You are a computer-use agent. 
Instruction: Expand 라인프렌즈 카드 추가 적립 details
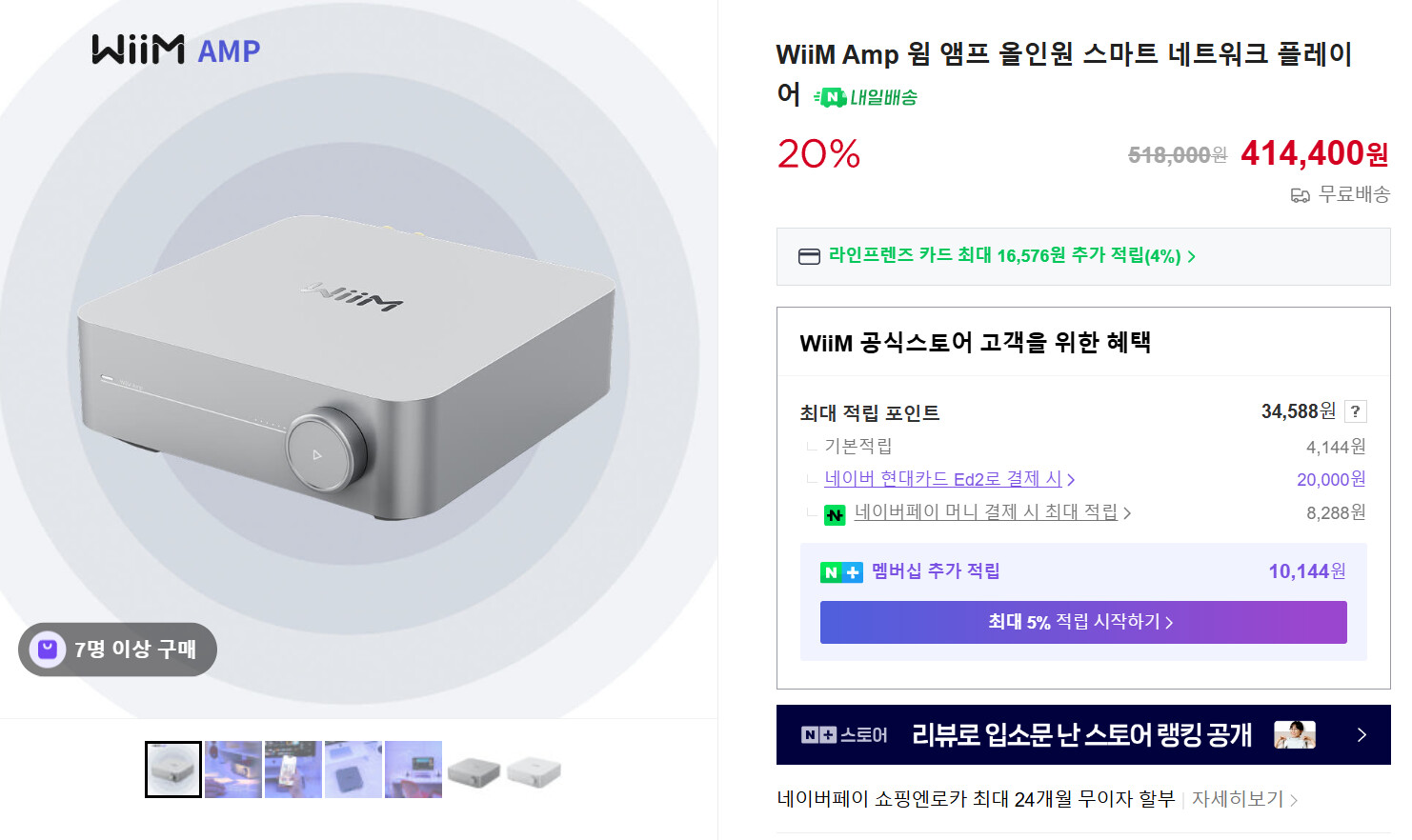(1012, 256)
